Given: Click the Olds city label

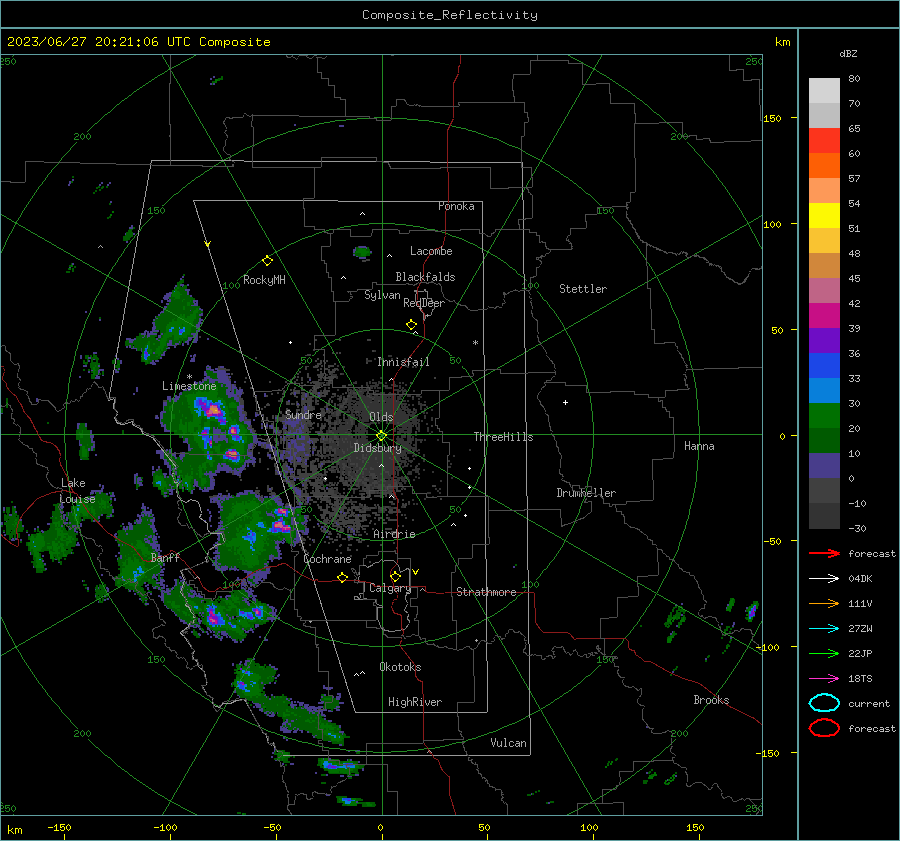Looking at the screenshot, I should pos(381,417).
